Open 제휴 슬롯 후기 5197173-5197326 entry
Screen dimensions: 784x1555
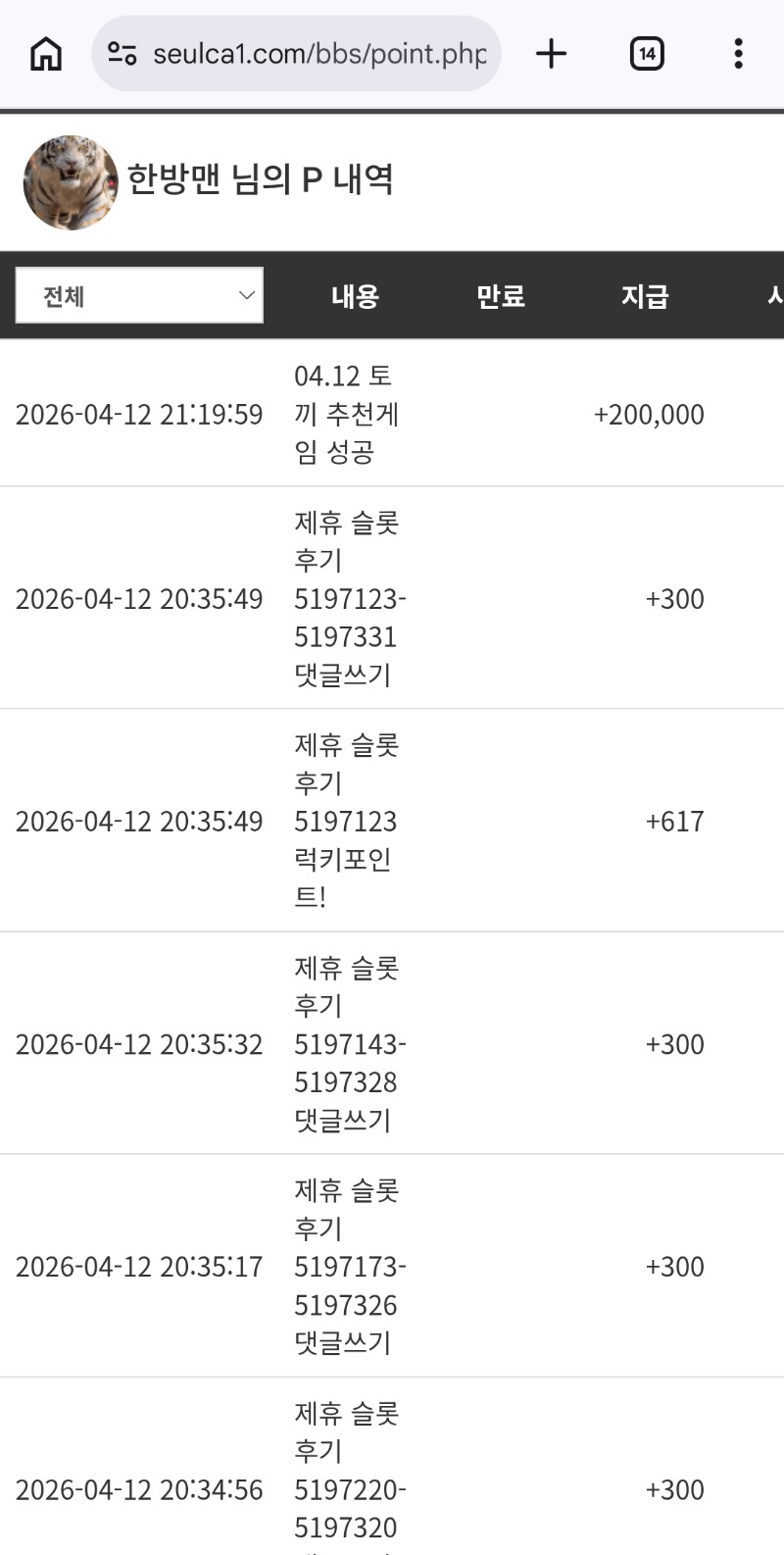pos(349,1267)
